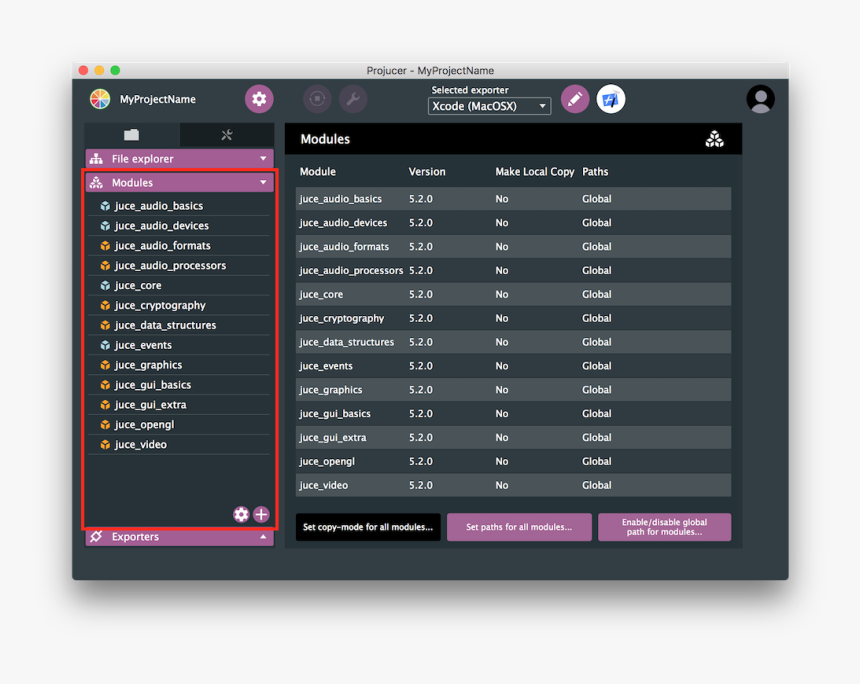Image resolution: width=860 pixels, height=684 pixels.
Task: Open the project settings gear icon
Action: [x=259, y=99]
